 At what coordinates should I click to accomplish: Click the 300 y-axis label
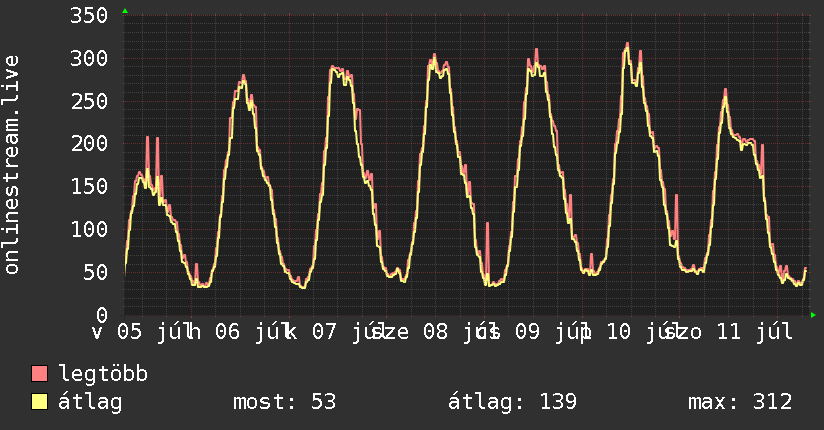point(89,58)
